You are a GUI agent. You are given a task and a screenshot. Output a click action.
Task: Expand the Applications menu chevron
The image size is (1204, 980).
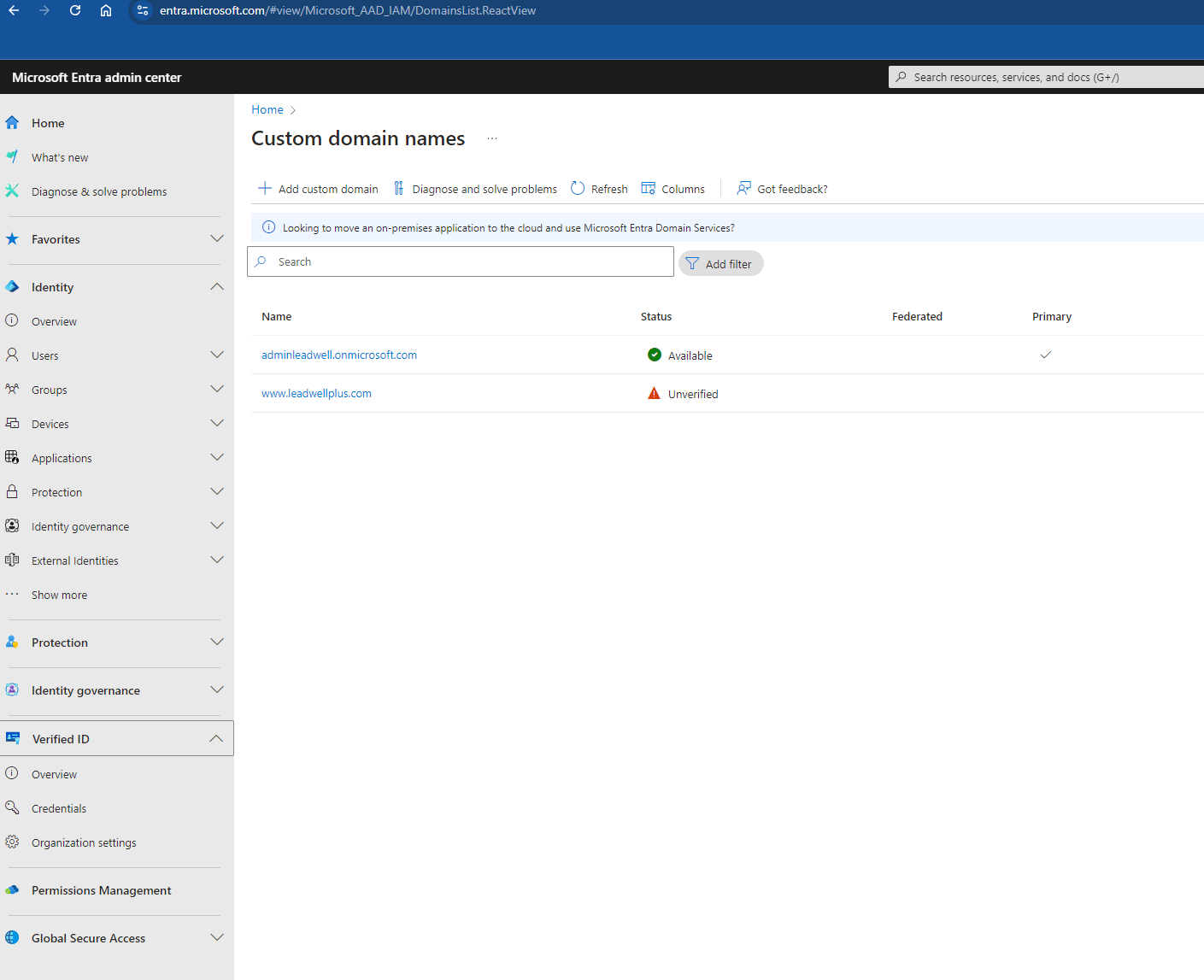coord(217,457)
